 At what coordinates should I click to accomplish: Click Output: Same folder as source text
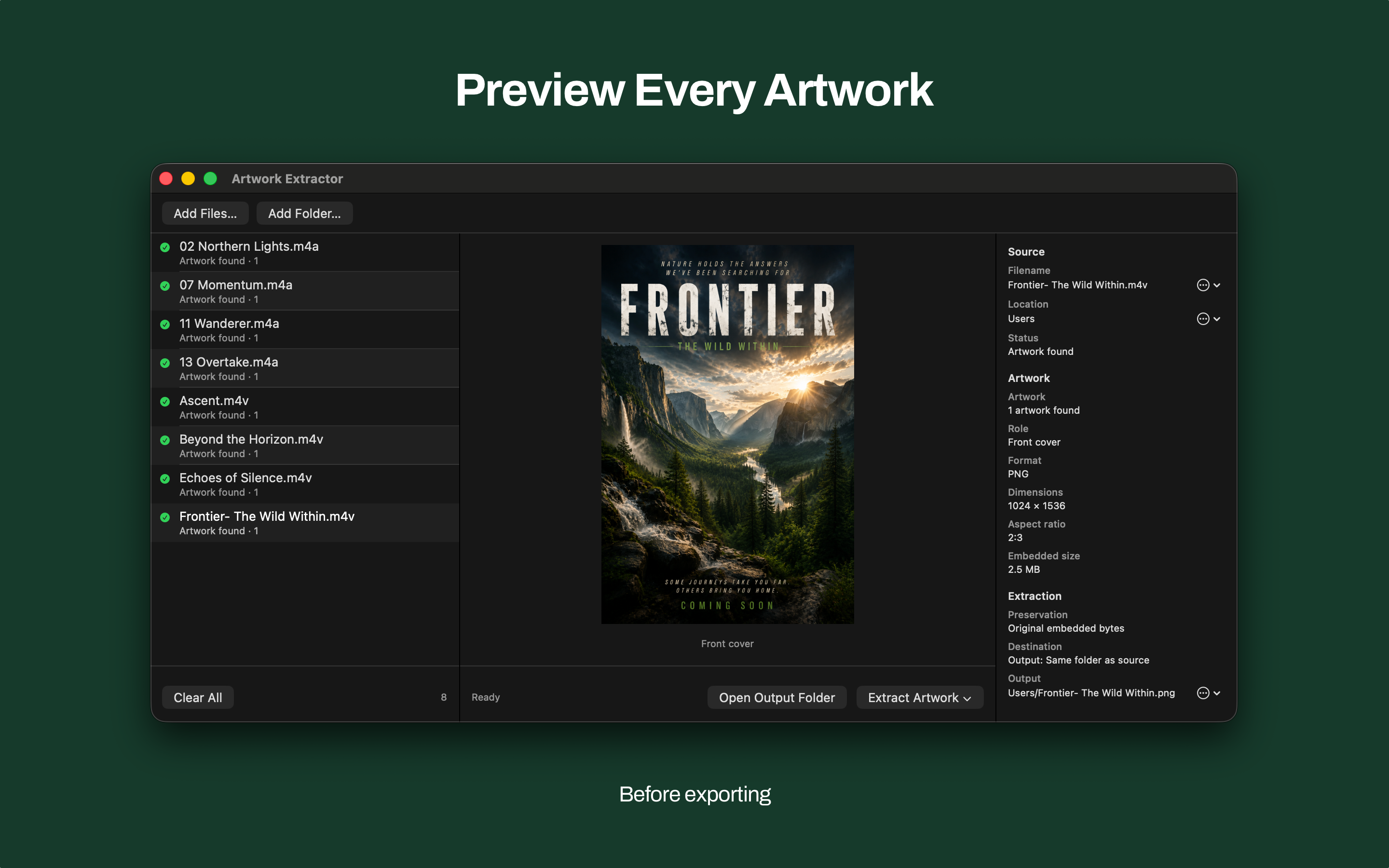click(x=1078, y=660)
